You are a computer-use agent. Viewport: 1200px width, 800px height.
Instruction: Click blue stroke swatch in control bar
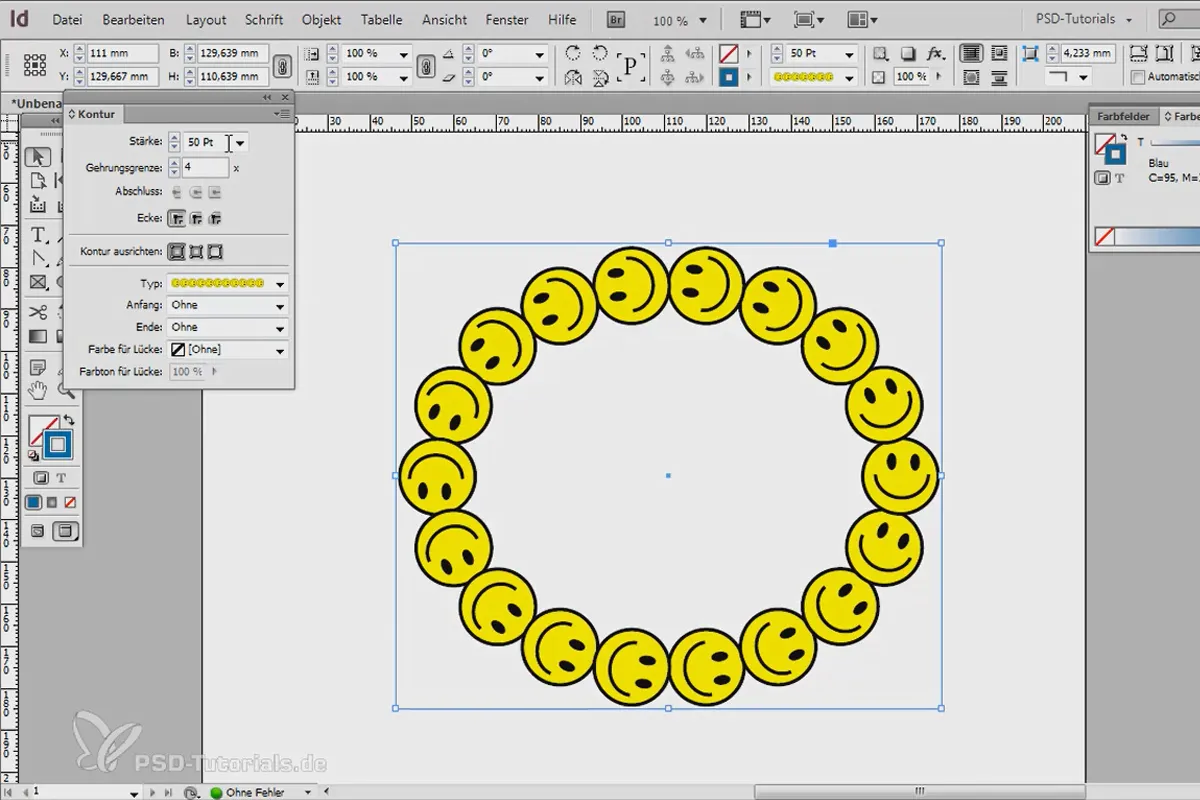(729, 77)
